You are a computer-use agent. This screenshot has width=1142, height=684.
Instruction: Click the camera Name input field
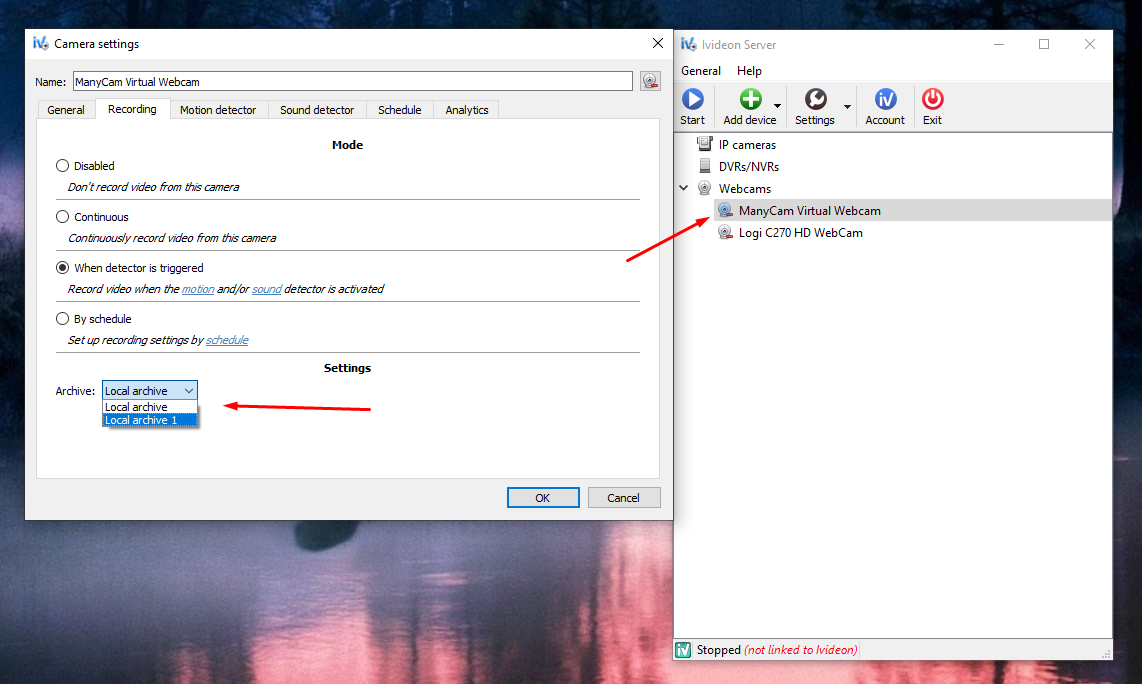353,82
